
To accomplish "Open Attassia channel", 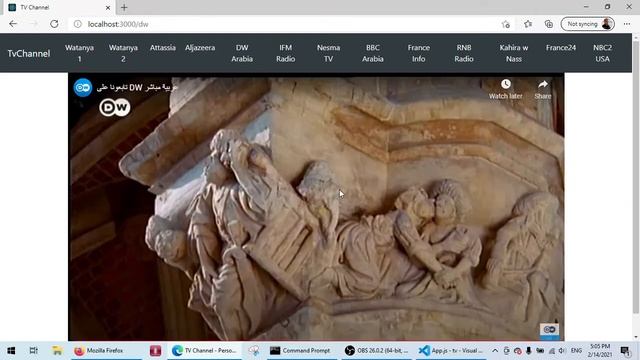I will [162, 48].
